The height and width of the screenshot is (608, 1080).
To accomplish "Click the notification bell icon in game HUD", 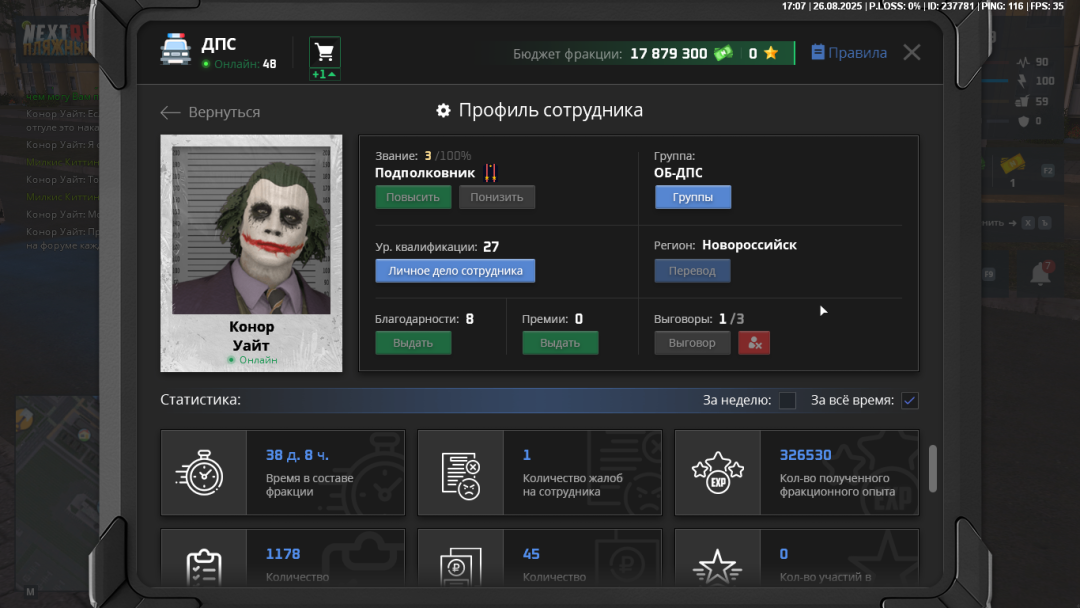I will point(1040,274).
